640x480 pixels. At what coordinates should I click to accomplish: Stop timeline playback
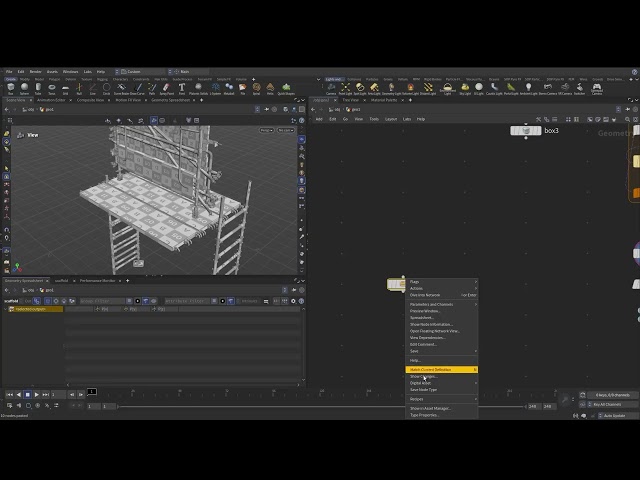pyautogui.click(x=27, y=395)
